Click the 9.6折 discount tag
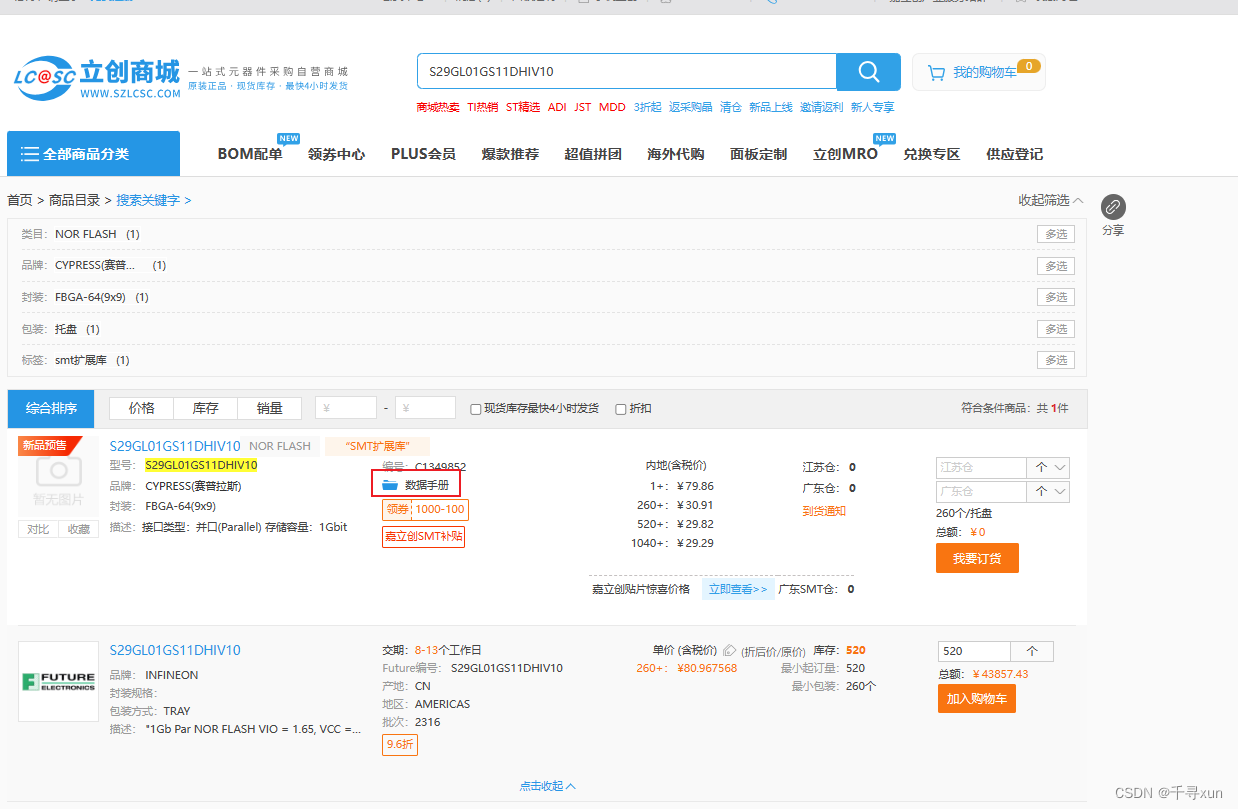 [x=400, y=745]
